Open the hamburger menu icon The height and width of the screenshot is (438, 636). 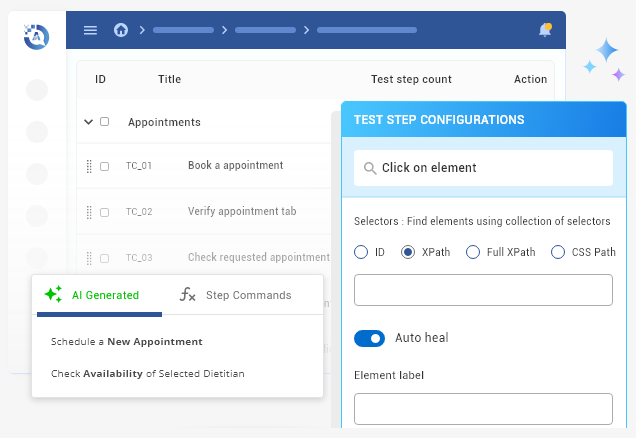(x=90, y=30)
